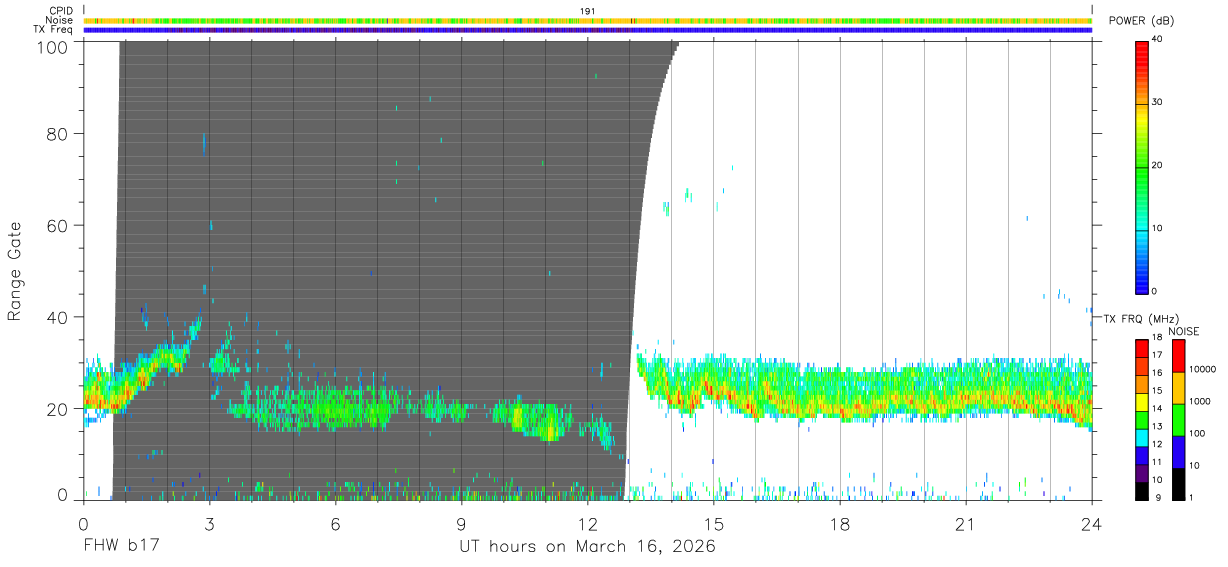The height and width of the screenshot is (567, 1228).
Task: Click the noise color strip at top
Action: coord(588,20)
